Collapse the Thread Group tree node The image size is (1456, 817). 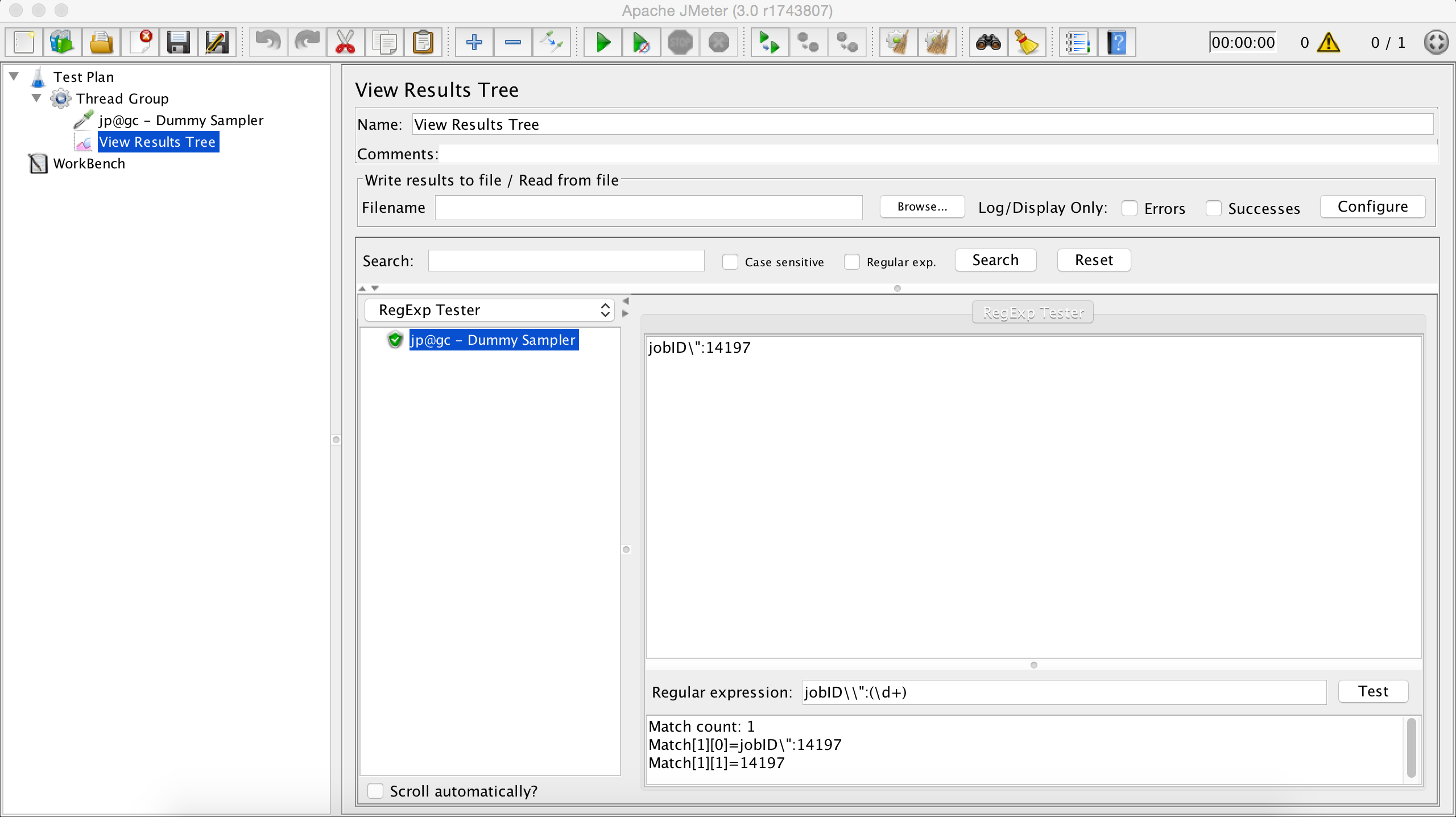37,98
